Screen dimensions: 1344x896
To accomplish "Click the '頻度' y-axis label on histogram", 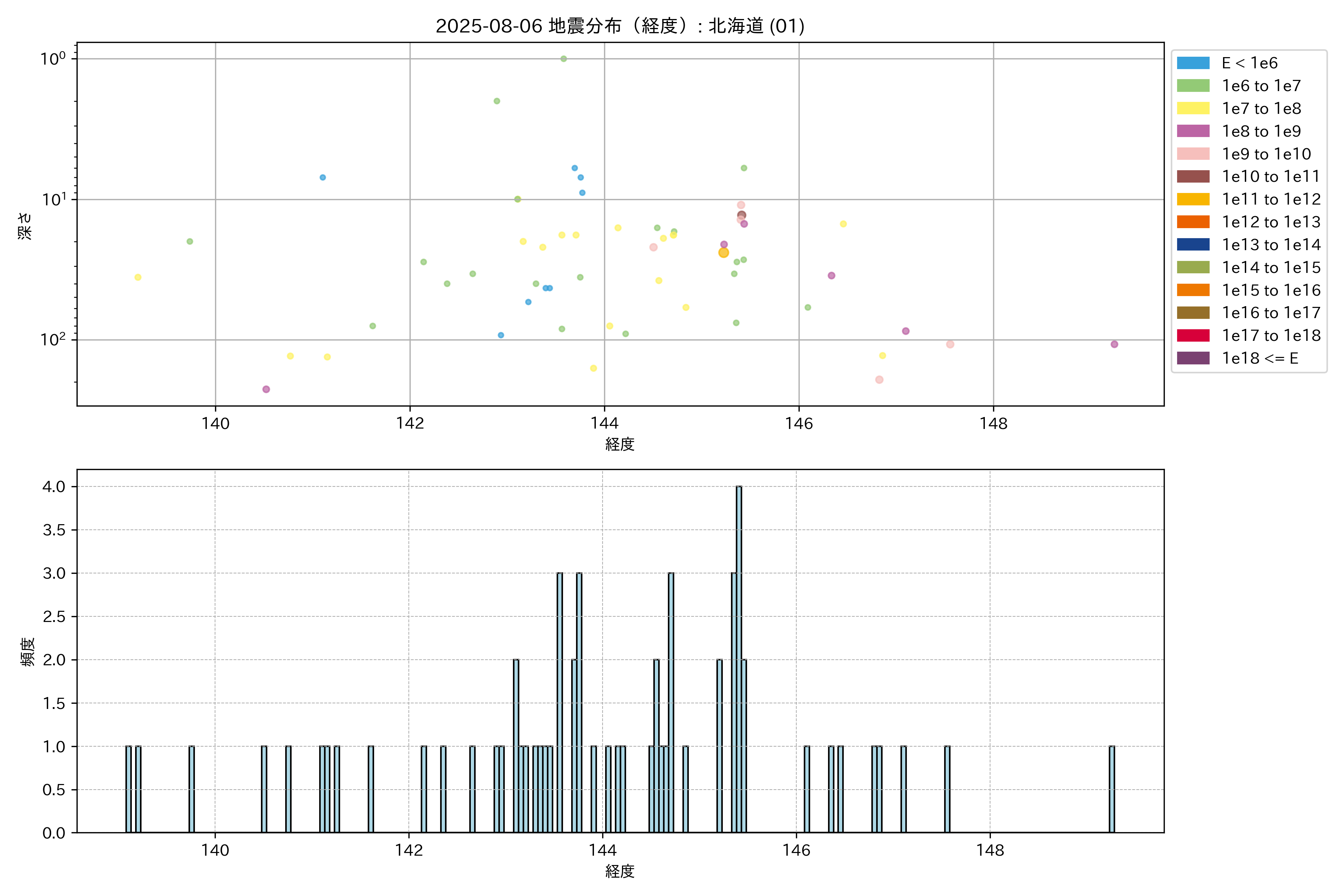I will click(27, 652).
